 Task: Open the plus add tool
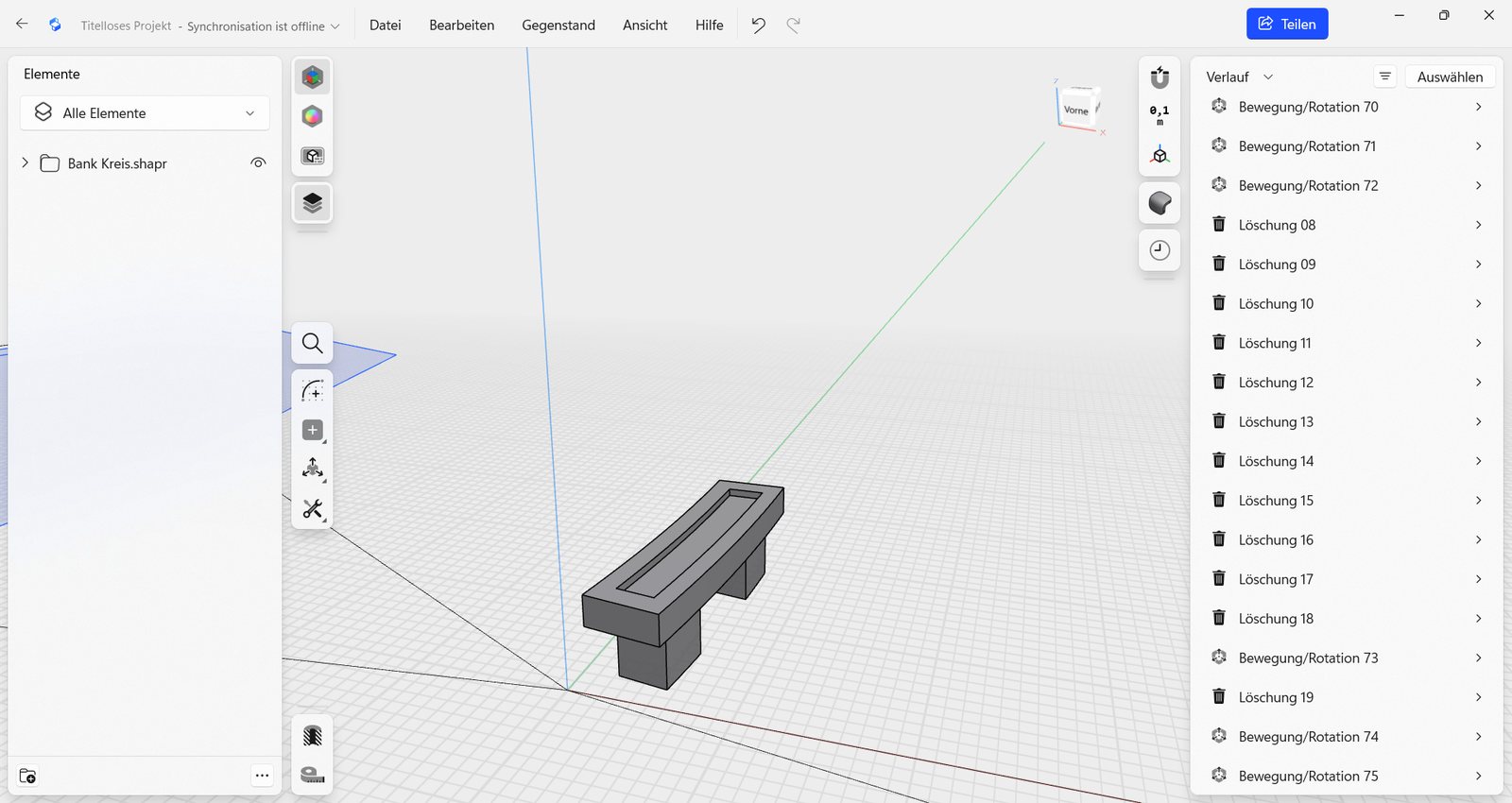313,430
